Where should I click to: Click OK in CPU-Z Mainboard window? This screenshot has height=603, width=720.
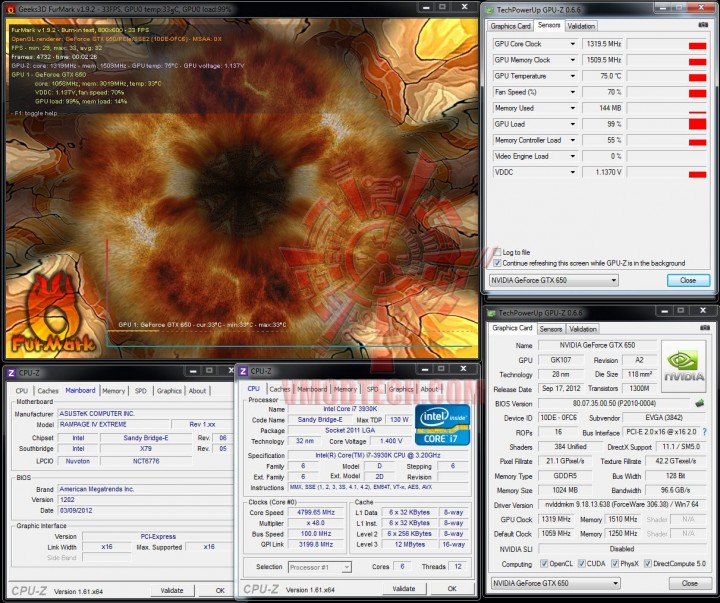coord(220,591)
